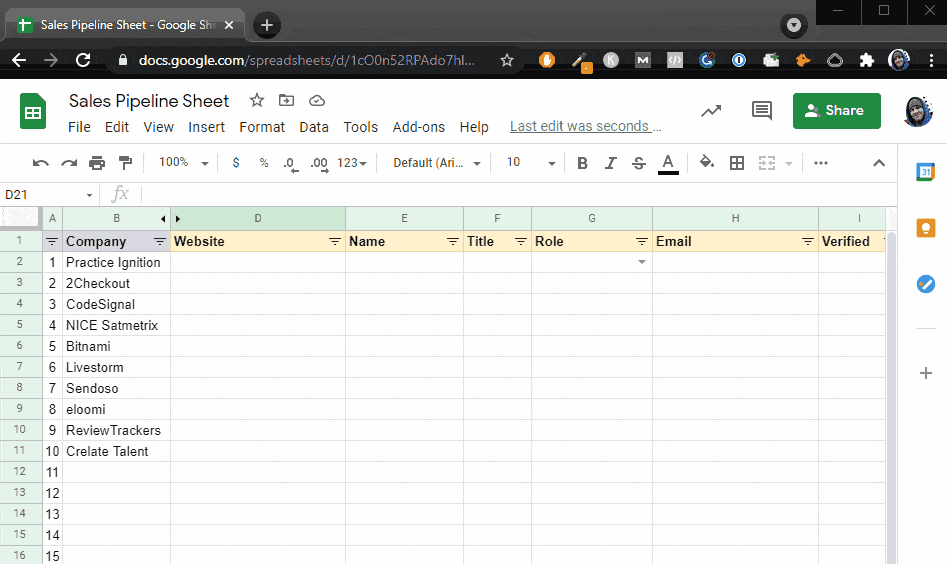Image resolution: width=947 pixels, height=564 pixels.
Task: Open the Email column filter
Action: (x=807, y=242)
